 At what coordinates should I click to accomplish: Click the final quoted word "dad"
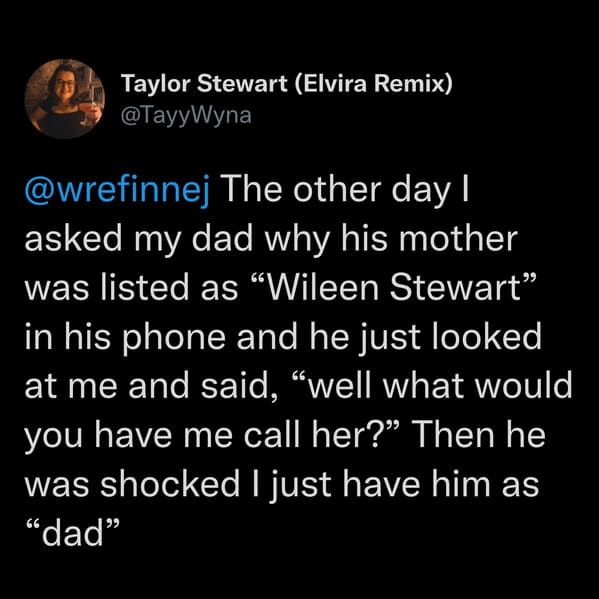72,534
